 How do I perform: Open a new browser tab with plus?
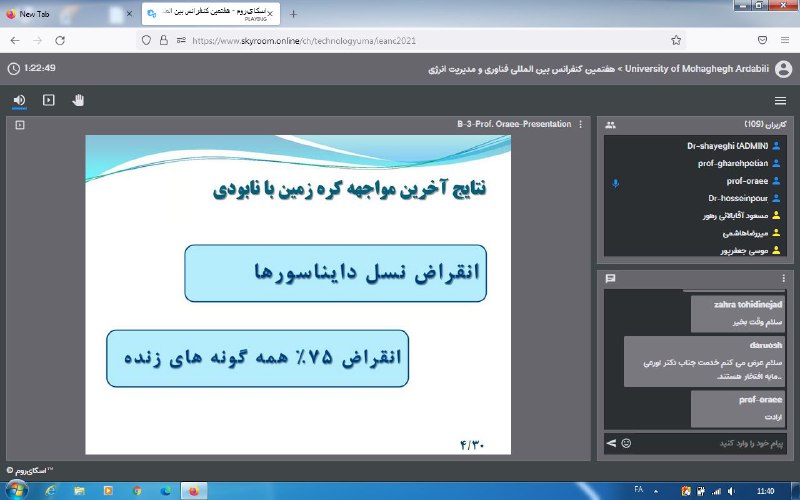pyautogui.click(x=293, y=14)
